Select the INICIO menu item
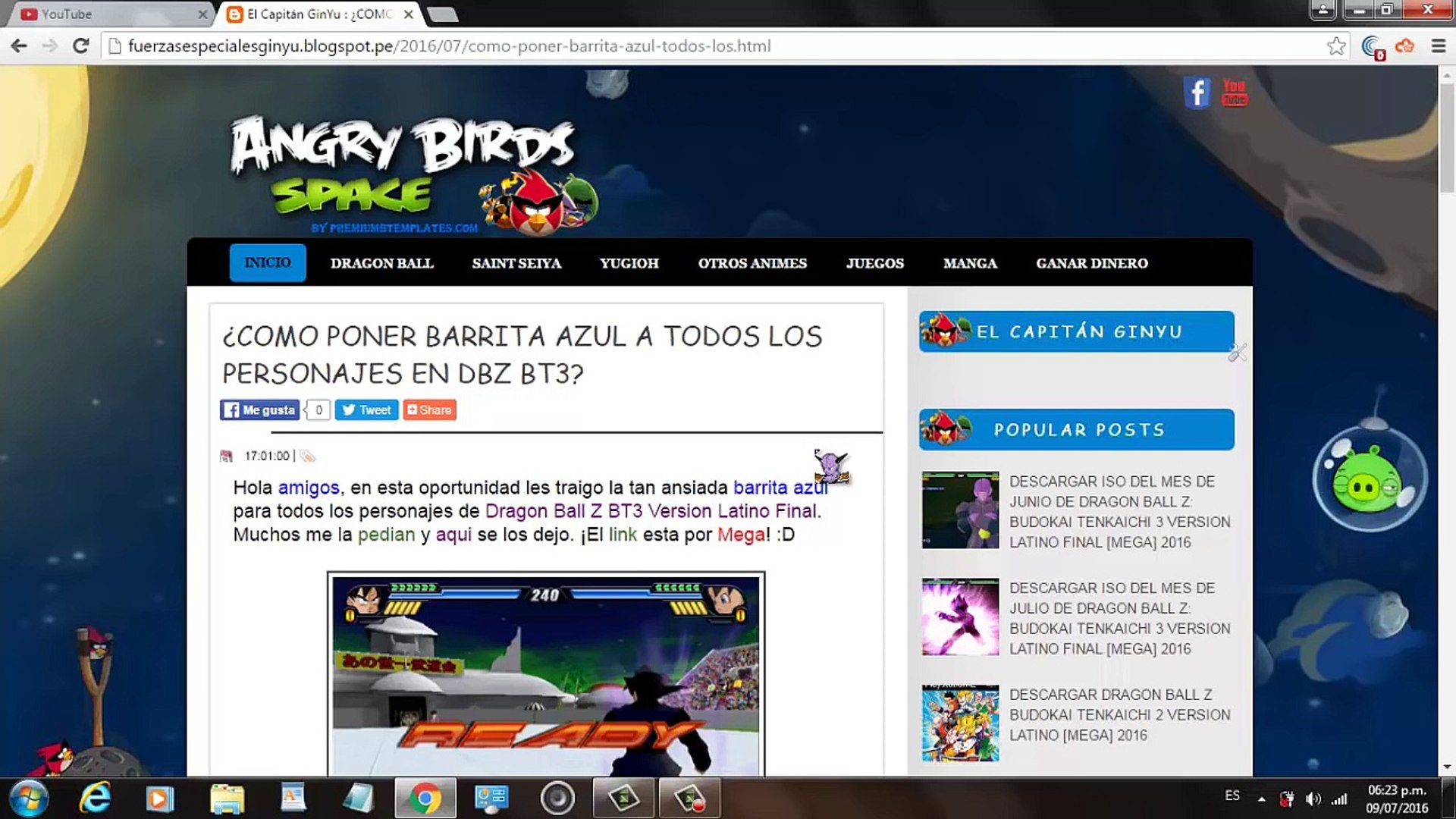 268,262
